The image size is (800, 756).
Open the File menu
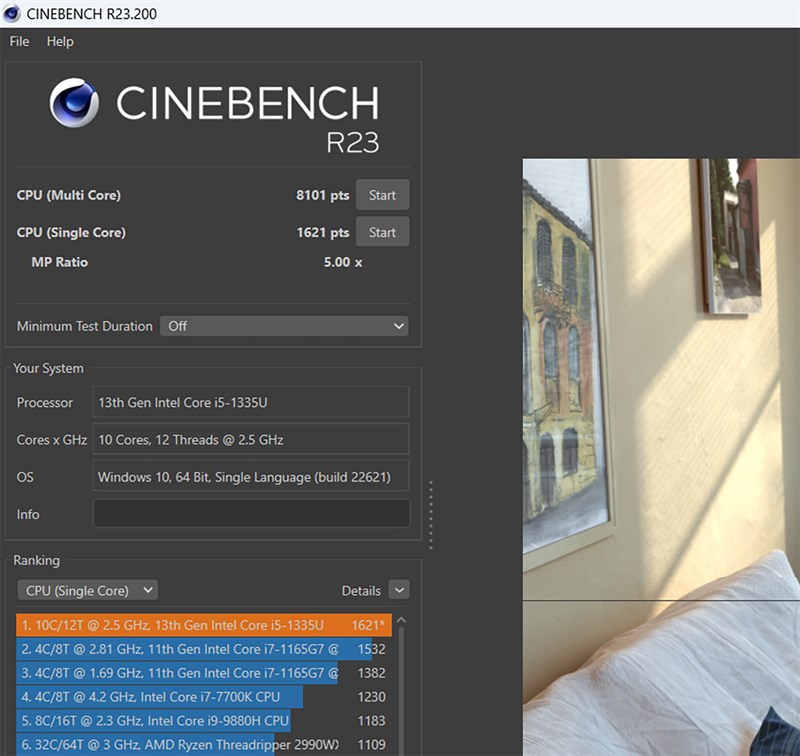tap(19, 41)
